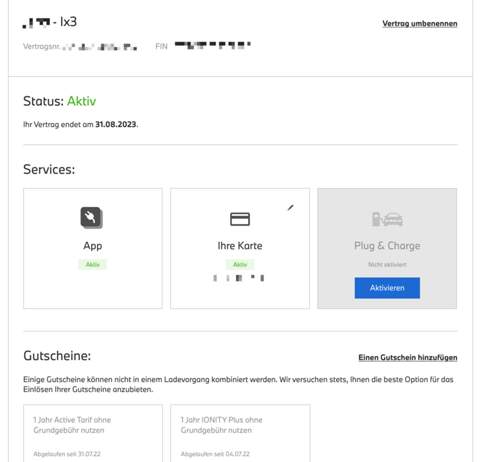Click the Aktiv badge under Ihre Karte
Image resolution: width=500 pixels, height=462 pixels.
(x=240, y=264)
